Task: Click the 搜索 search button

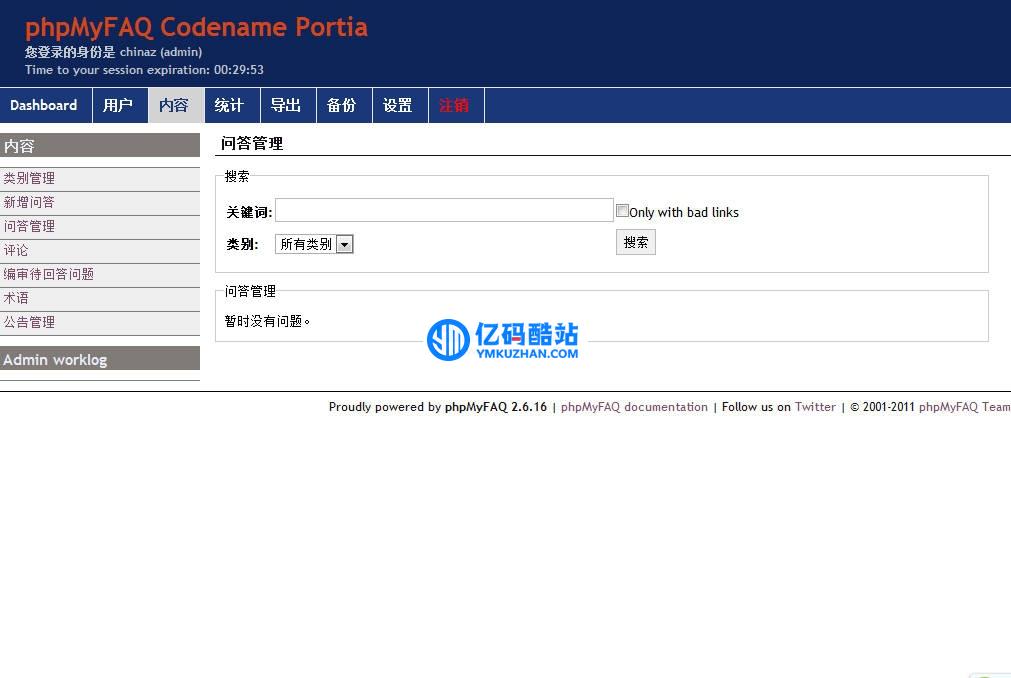Action: pyautogui.click(x=635, y=241)
